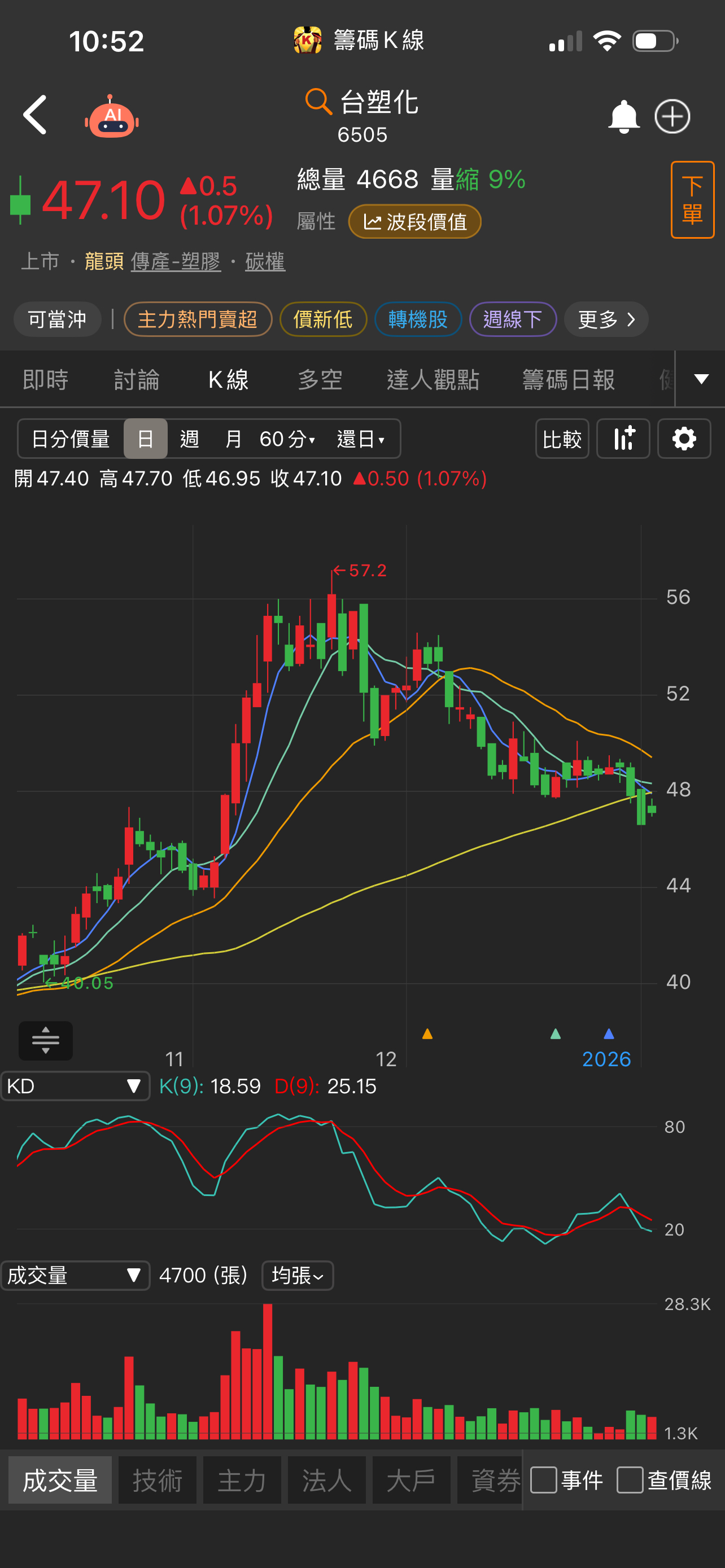Screen dimensions: 725x1568
Task: Select the 日 daily period
Action: (x=146, y=439)
